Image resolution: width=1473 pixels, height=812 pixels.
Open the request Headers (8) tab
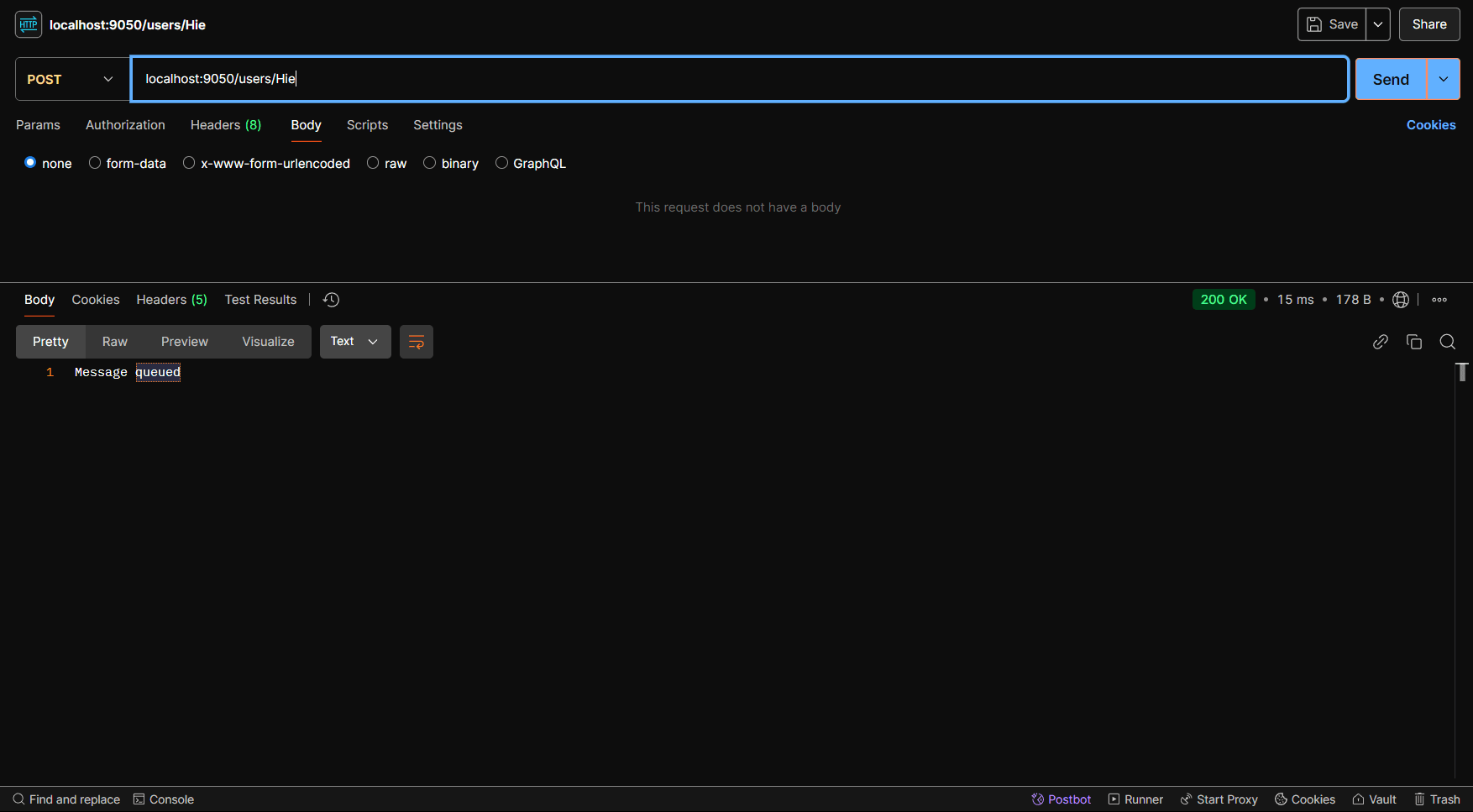coord(226,125)
